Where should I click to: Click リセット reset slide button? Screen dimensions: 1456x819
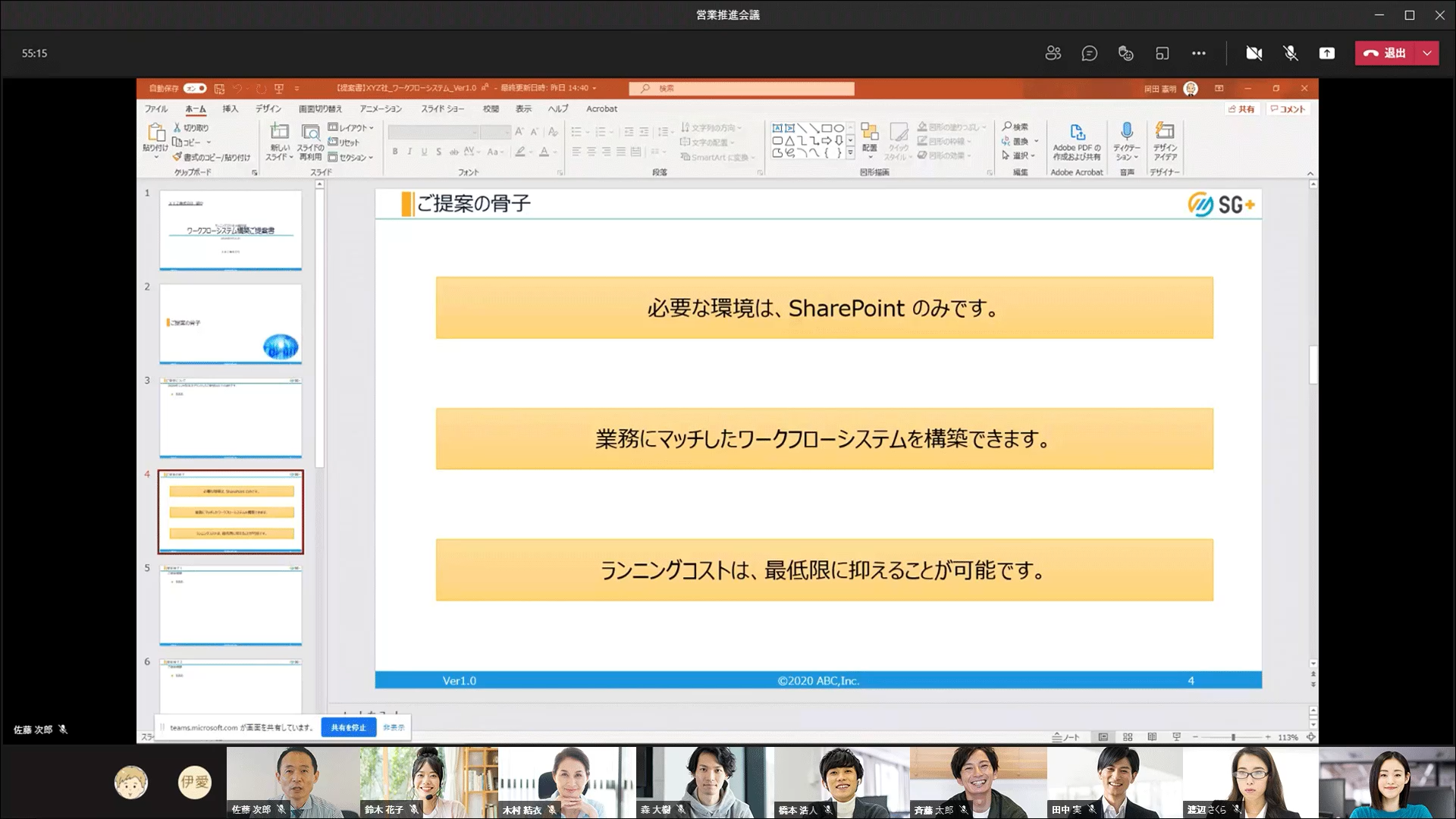344,143
